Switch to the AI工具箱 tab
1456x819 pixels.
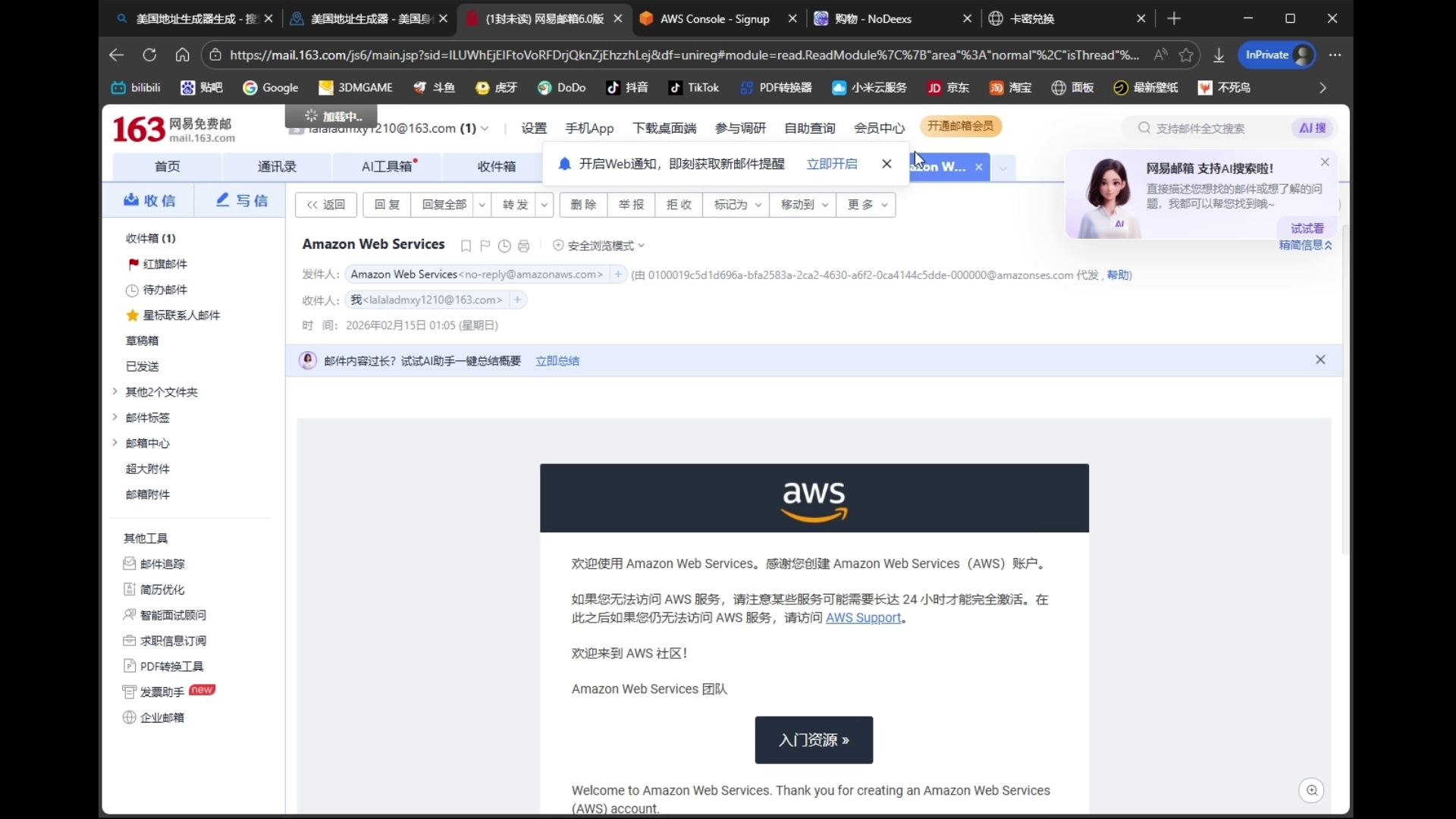(388, 167)
